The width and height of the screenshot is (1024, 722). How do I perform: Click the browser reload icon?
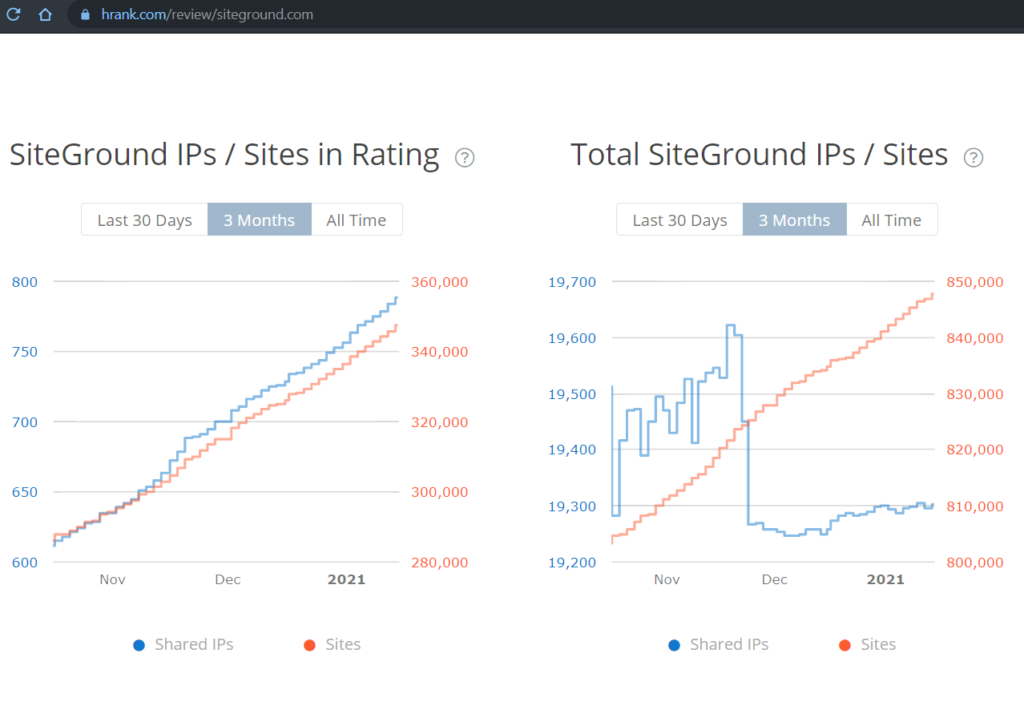(x=14, y=15)
